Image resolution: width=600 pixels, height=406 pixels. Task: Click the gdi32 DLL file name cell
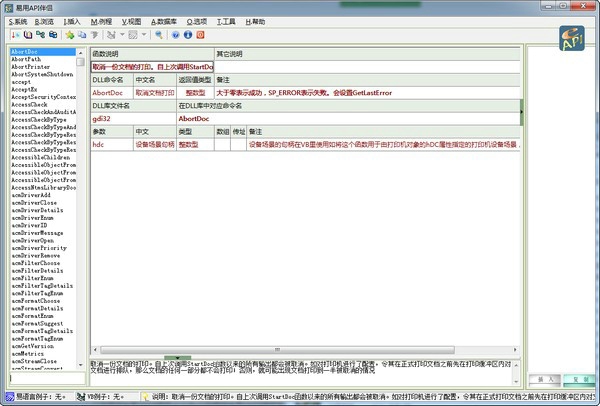click(100, 118)
